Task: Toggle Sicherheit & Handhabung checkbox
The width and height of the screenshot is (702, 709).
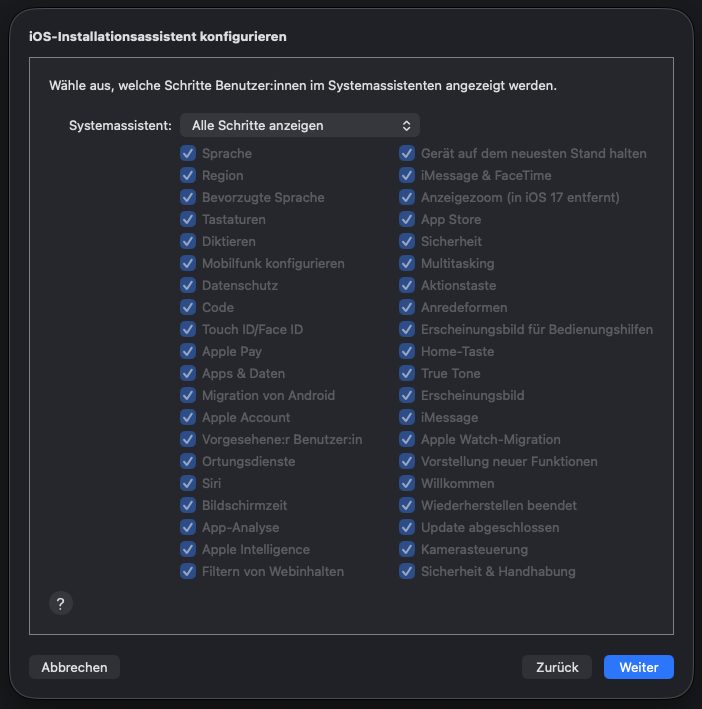Action: click(x=407, y=572)
